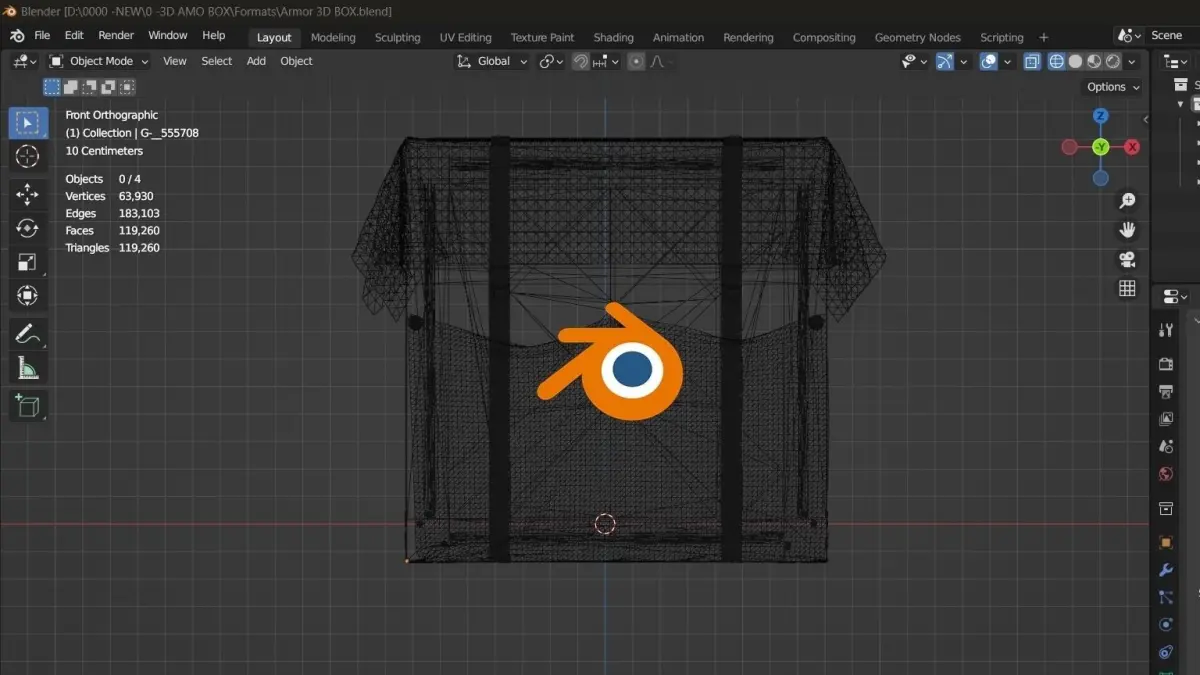Viewport: 1200px width, 675px height.
Task: Choose the Annotate tool
Action: click(27, 334)
